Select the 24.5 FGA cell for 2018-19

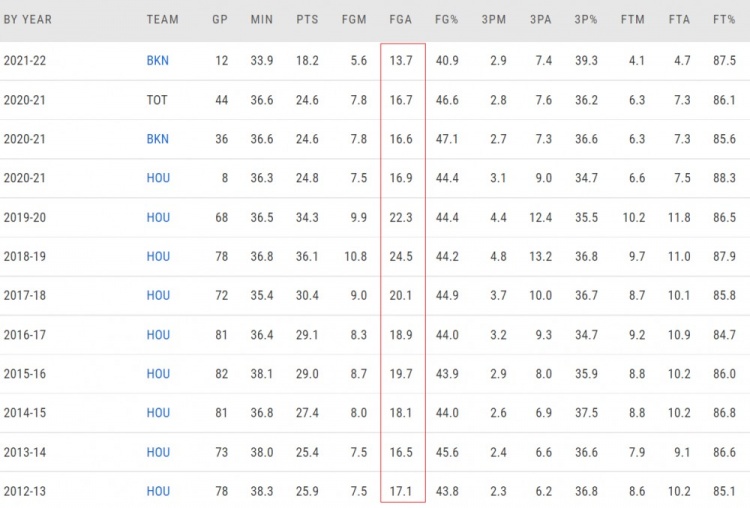point(401,257)
